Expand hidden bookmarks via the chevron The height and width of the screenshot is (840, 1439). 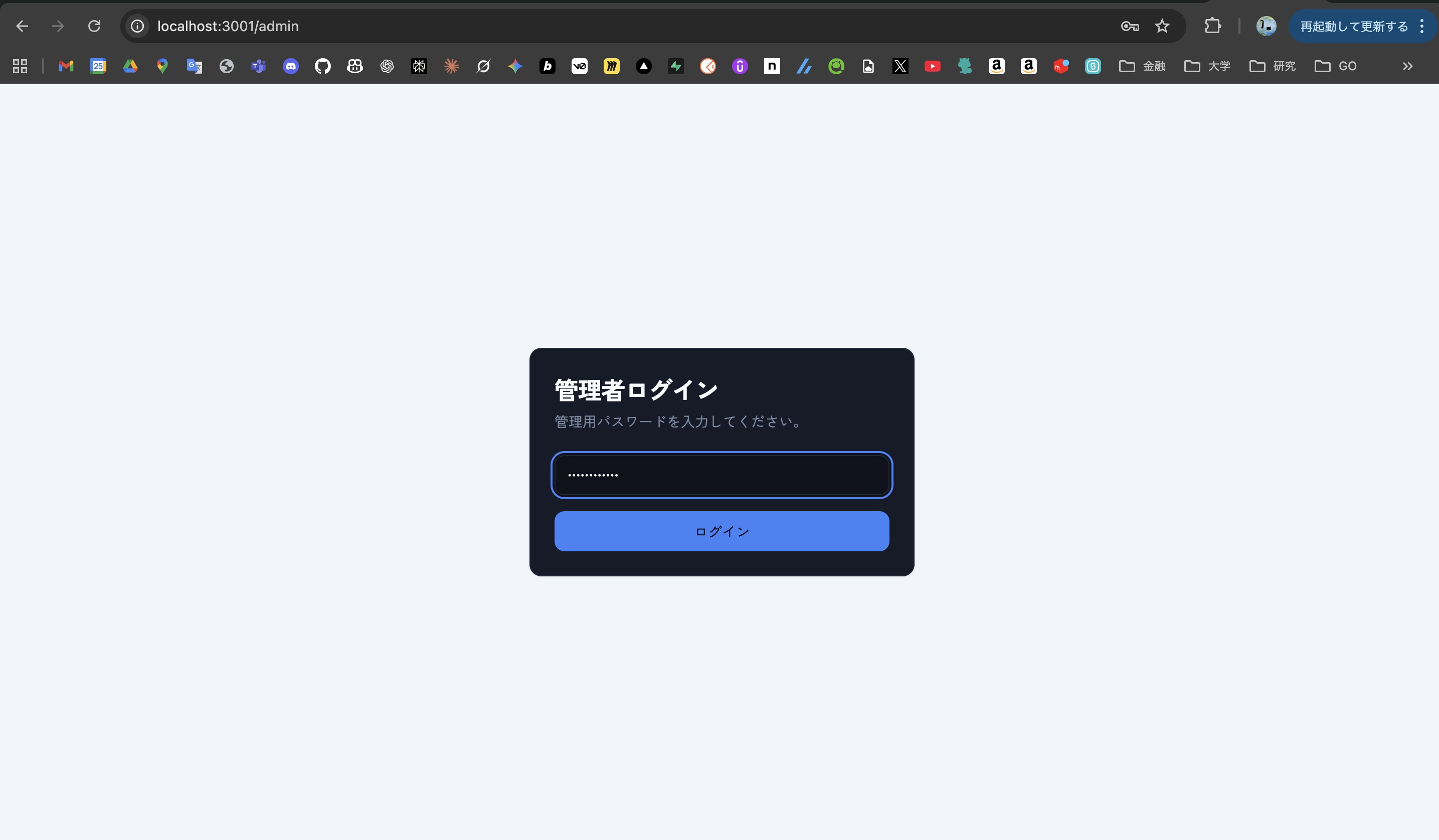[1407, 66]
